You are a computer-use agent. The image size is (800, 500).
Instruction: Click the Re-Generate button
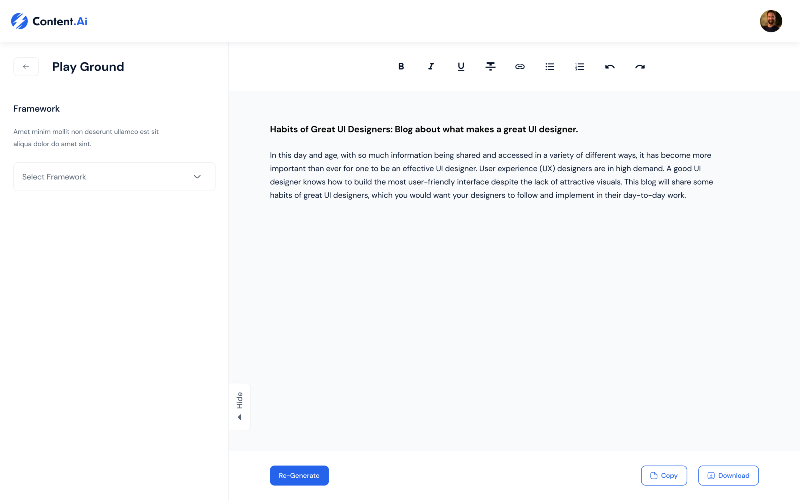(299, 476)
